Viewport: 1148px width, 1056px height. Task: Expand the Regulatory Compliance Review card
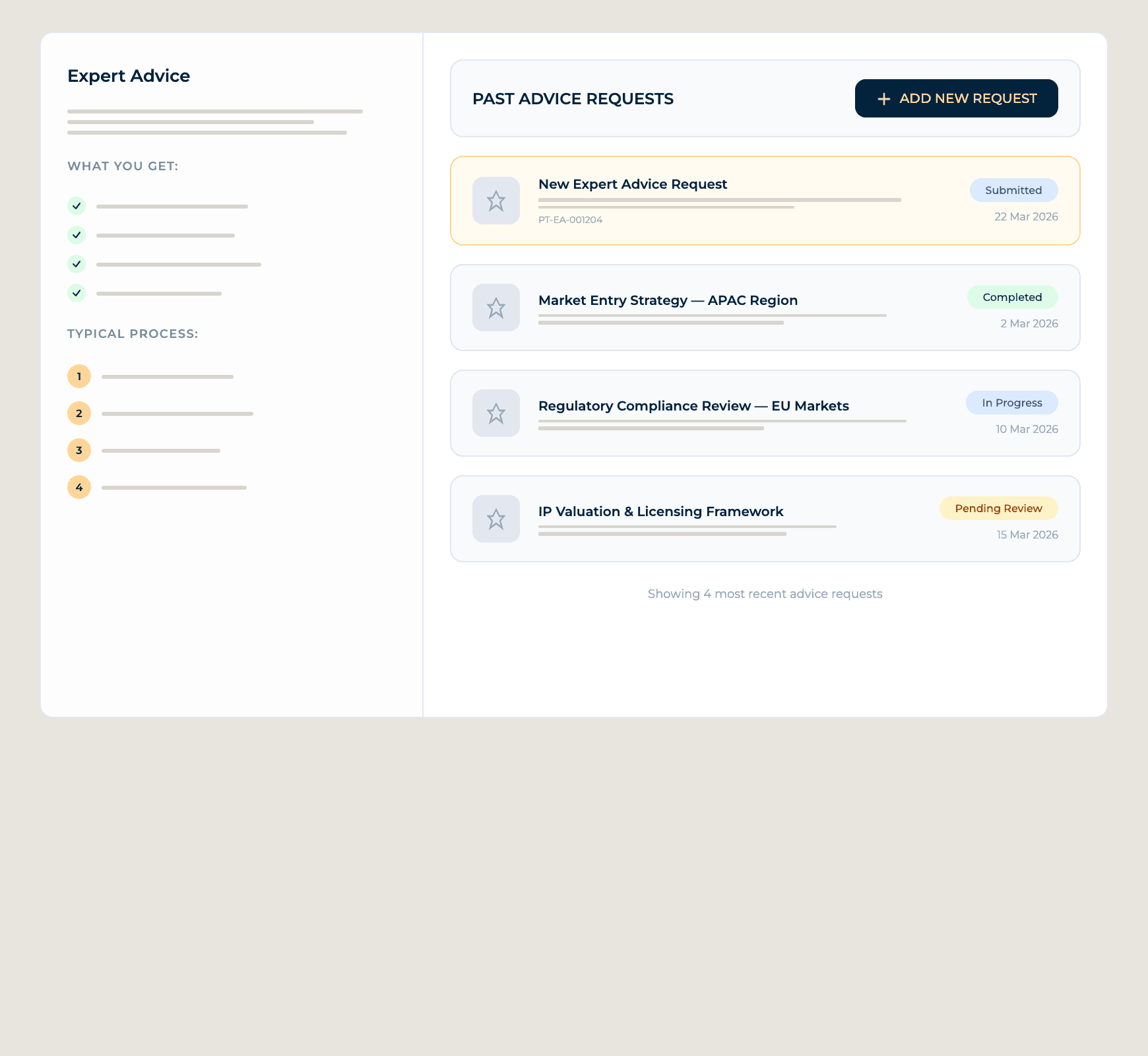(x=765, y=413)
